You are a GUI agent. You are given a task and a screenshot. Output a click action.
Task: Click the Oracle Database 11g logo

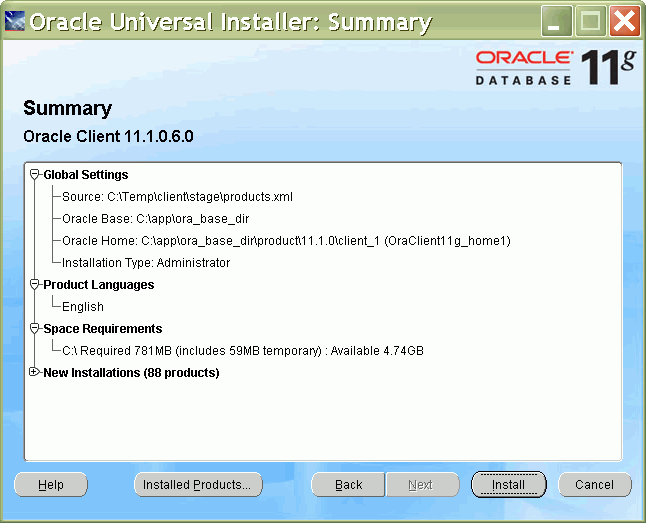(555, 67)
